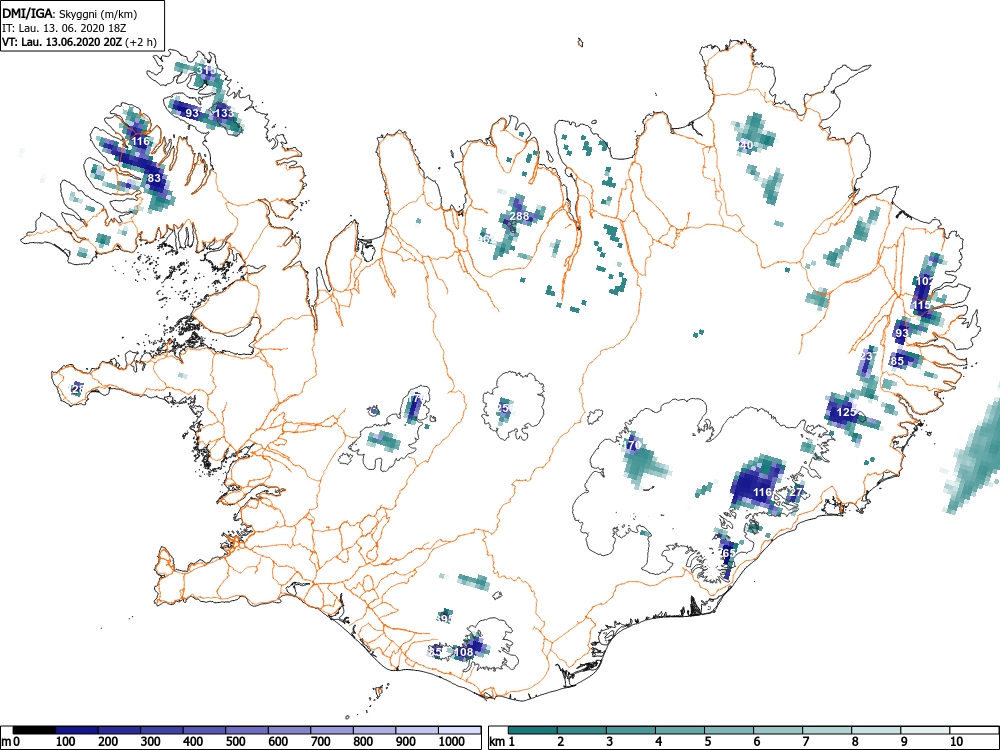Click the 102 label on the east coast
This screenshot has height=750, width=1000.
pyautogui.click(x=924, y=281)
